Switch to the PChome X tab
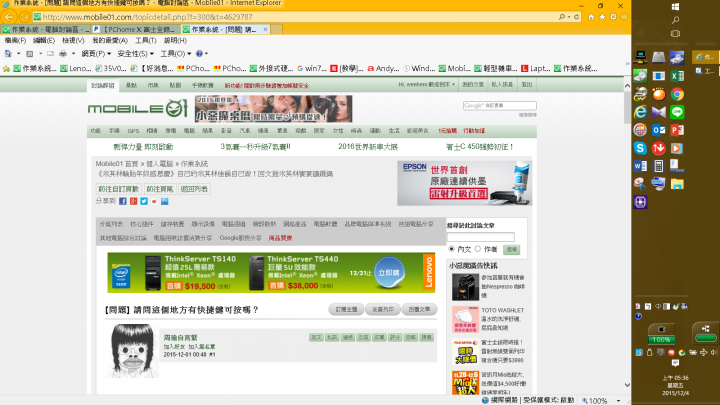 coord(135,29)
